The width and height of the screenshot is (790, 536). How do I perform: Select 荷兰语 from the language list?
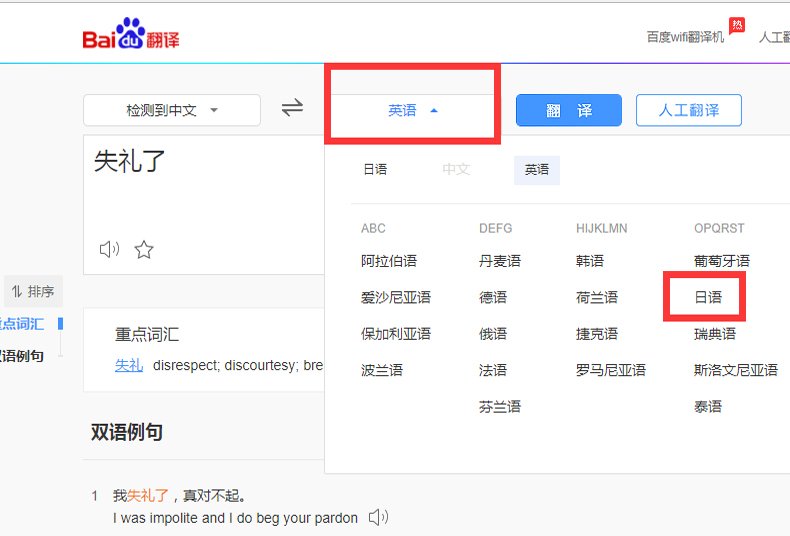click(x=597, y=297)
